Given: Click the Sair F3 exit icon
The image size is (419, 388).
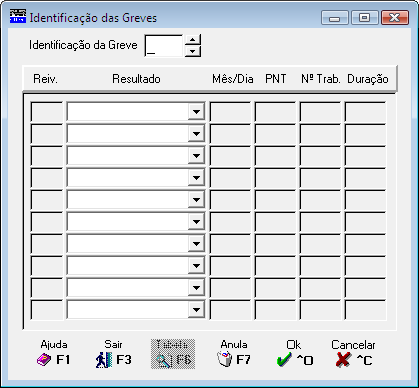Looking at the screenshot, I should 104,360.
